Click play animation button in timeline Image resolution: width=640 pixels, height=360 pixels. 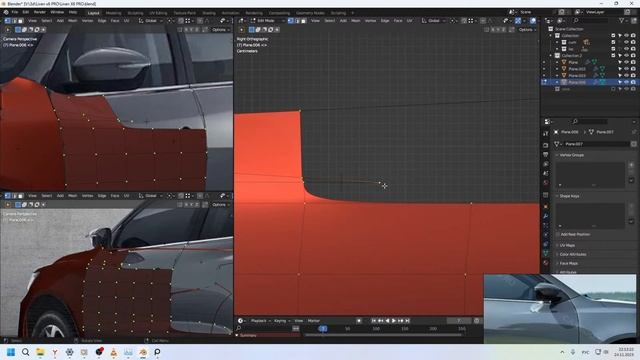pyautogui.click(x=394, y=321)
